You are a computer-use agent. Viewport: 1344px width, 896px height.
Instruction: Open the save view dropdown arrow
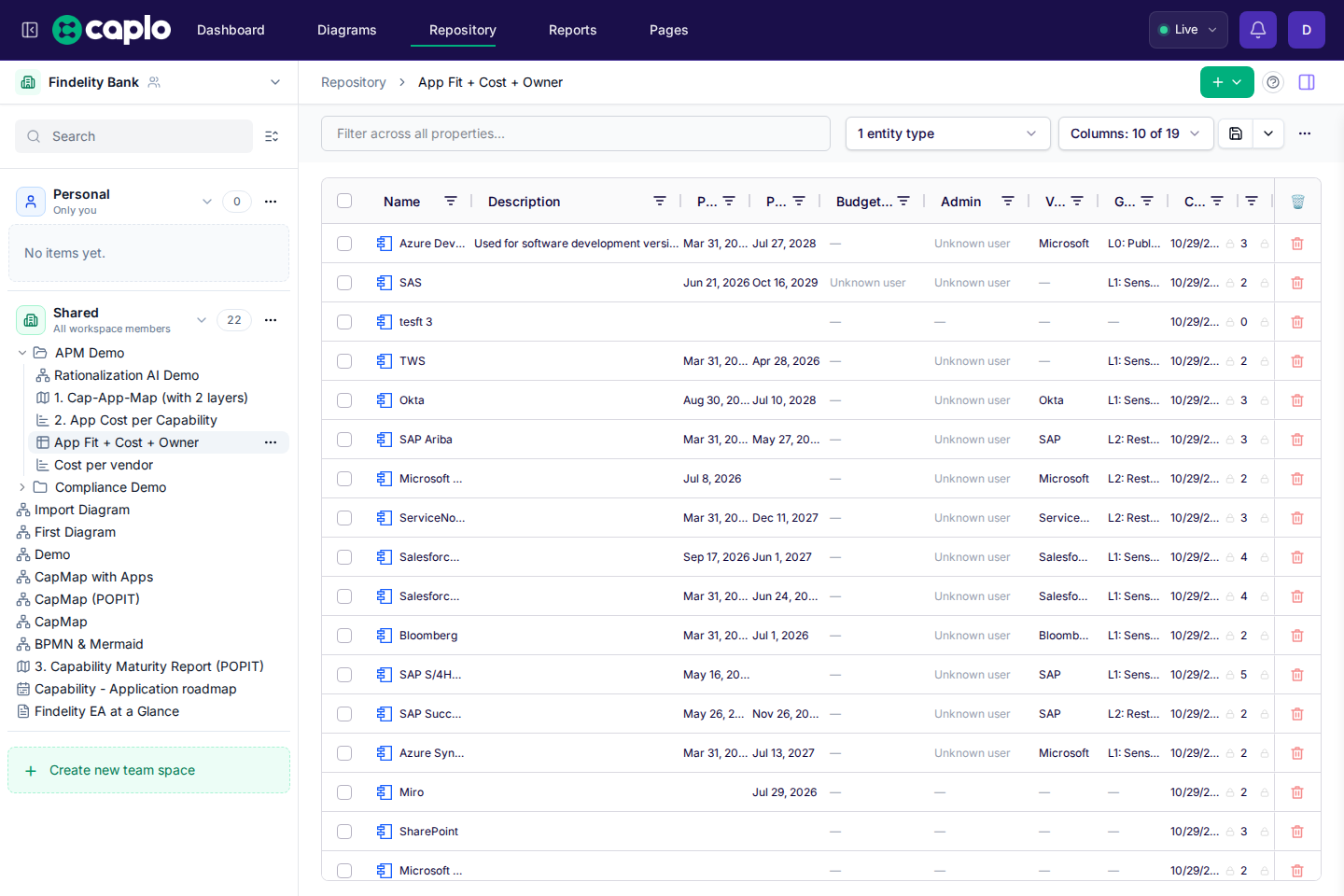[1268, 133]
